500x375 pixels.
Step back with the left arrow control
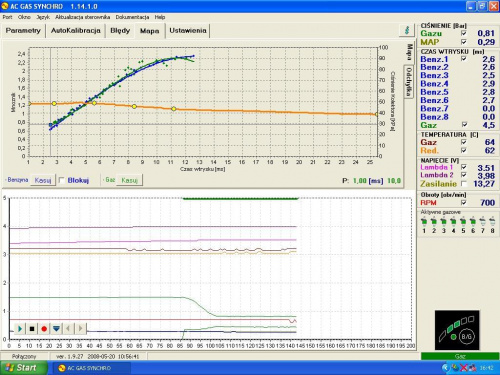[x=68, y=329]
